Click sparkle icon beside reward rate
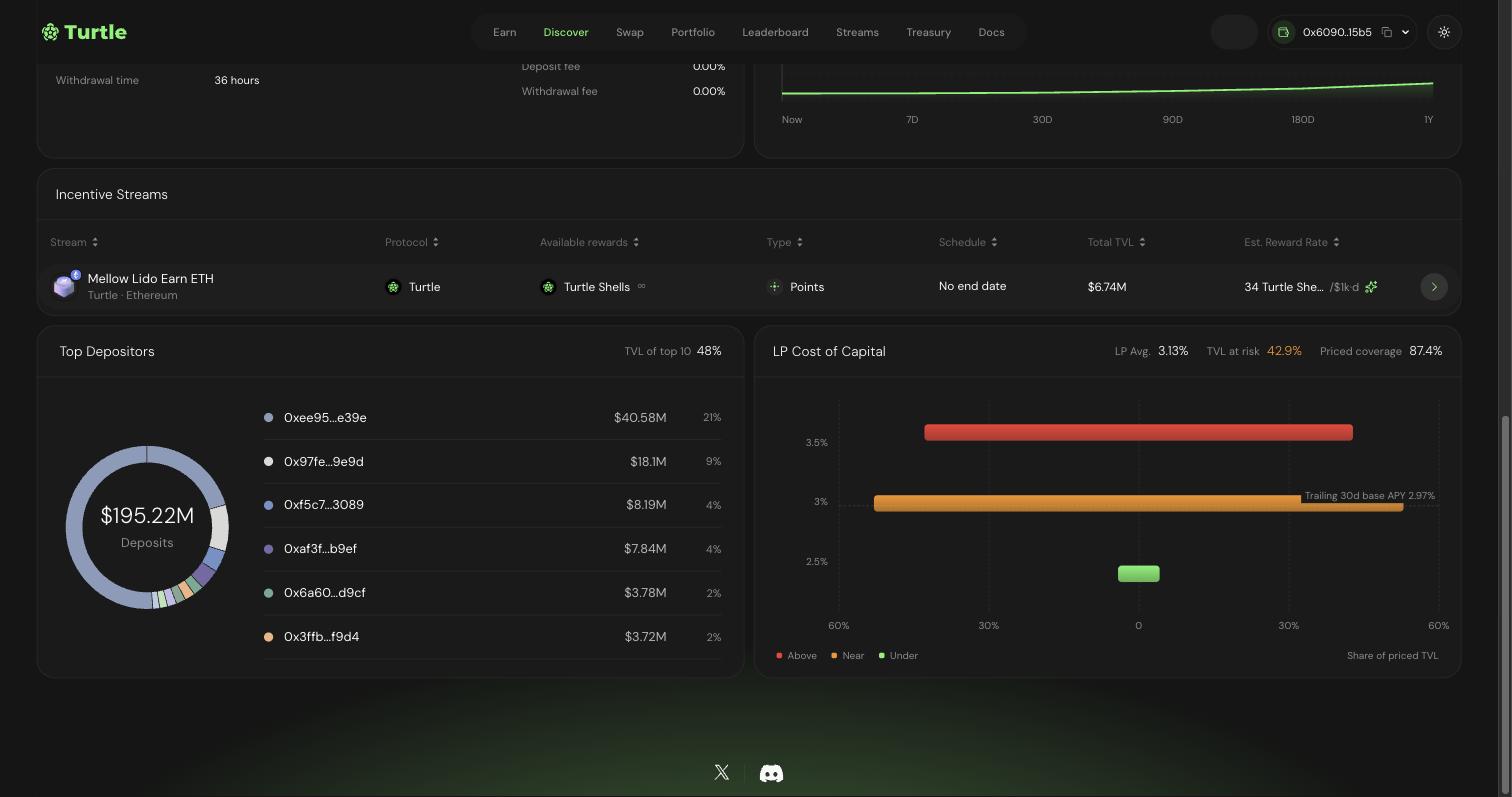The width and height of the screenshot is (1512, 797). click(1371, 287)
